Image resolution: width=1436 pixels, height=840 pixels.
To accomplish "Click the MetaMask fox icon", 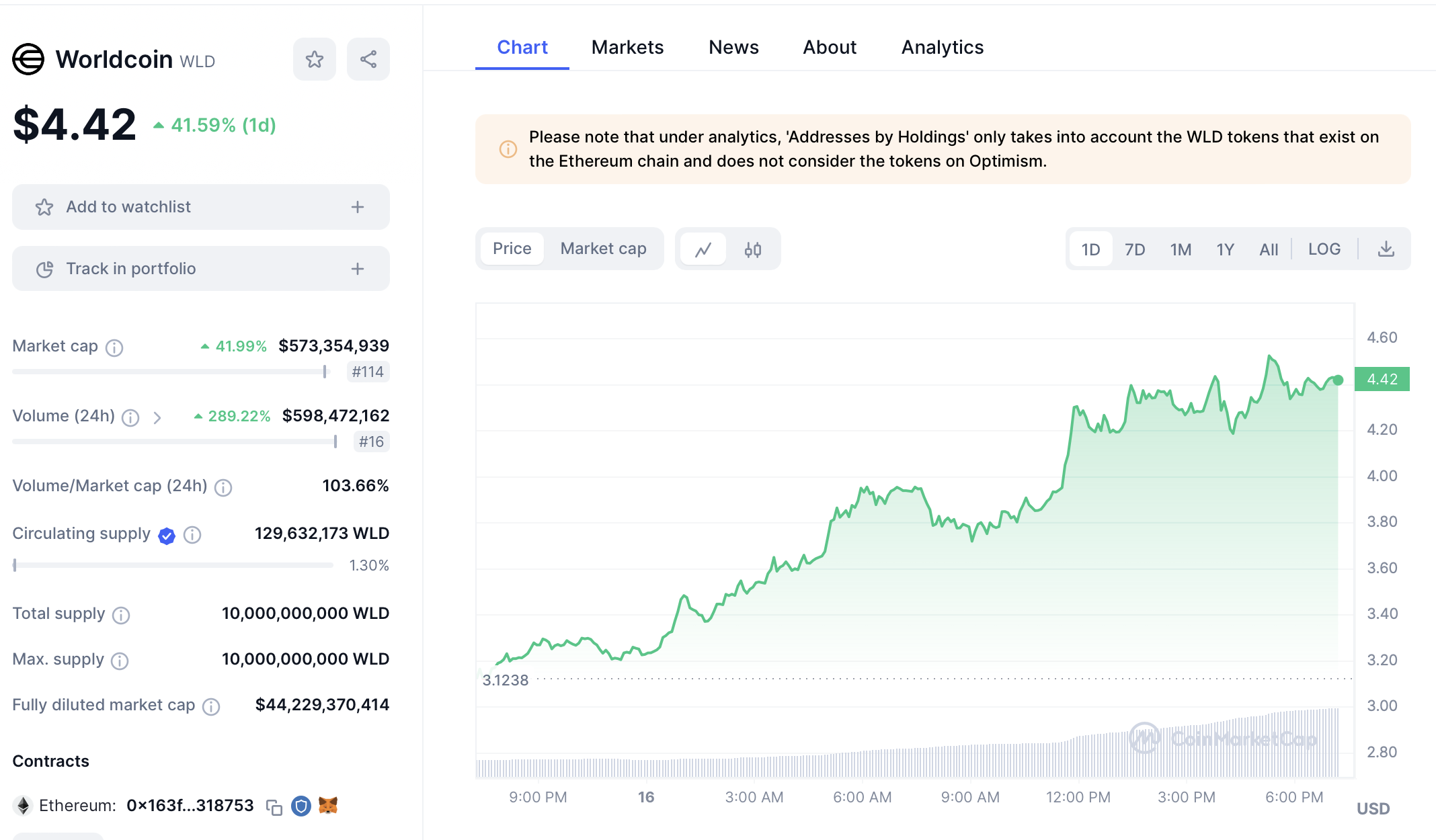I will point(328,805).
